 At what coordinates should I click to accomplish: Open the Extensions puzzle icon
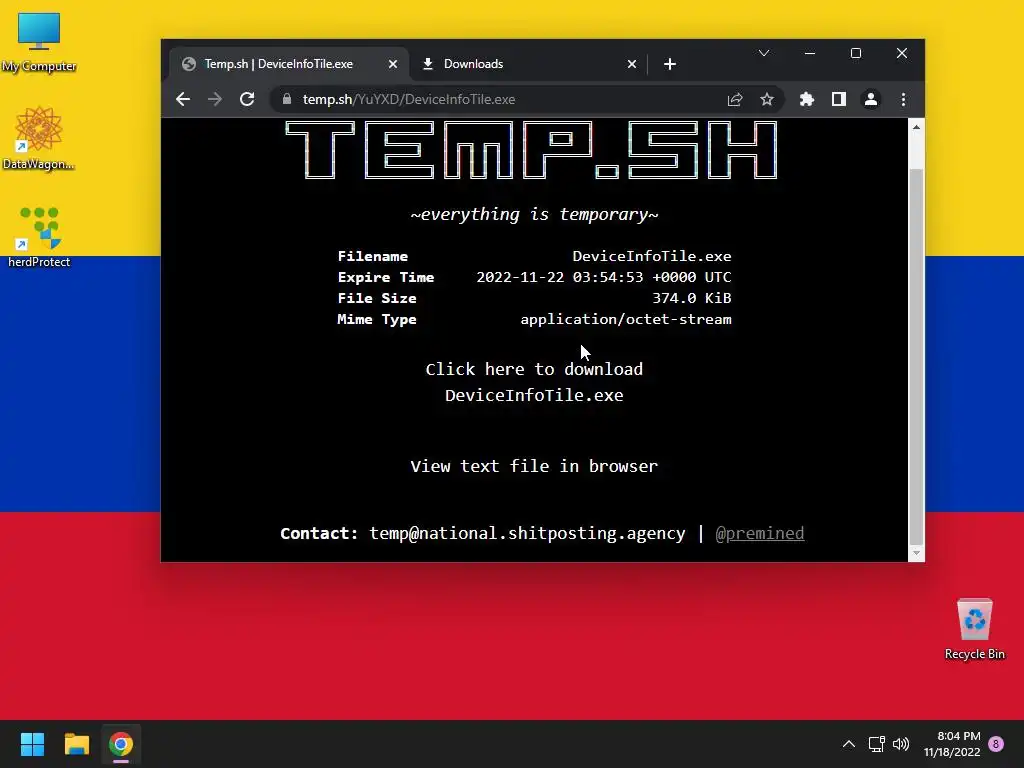807,99
